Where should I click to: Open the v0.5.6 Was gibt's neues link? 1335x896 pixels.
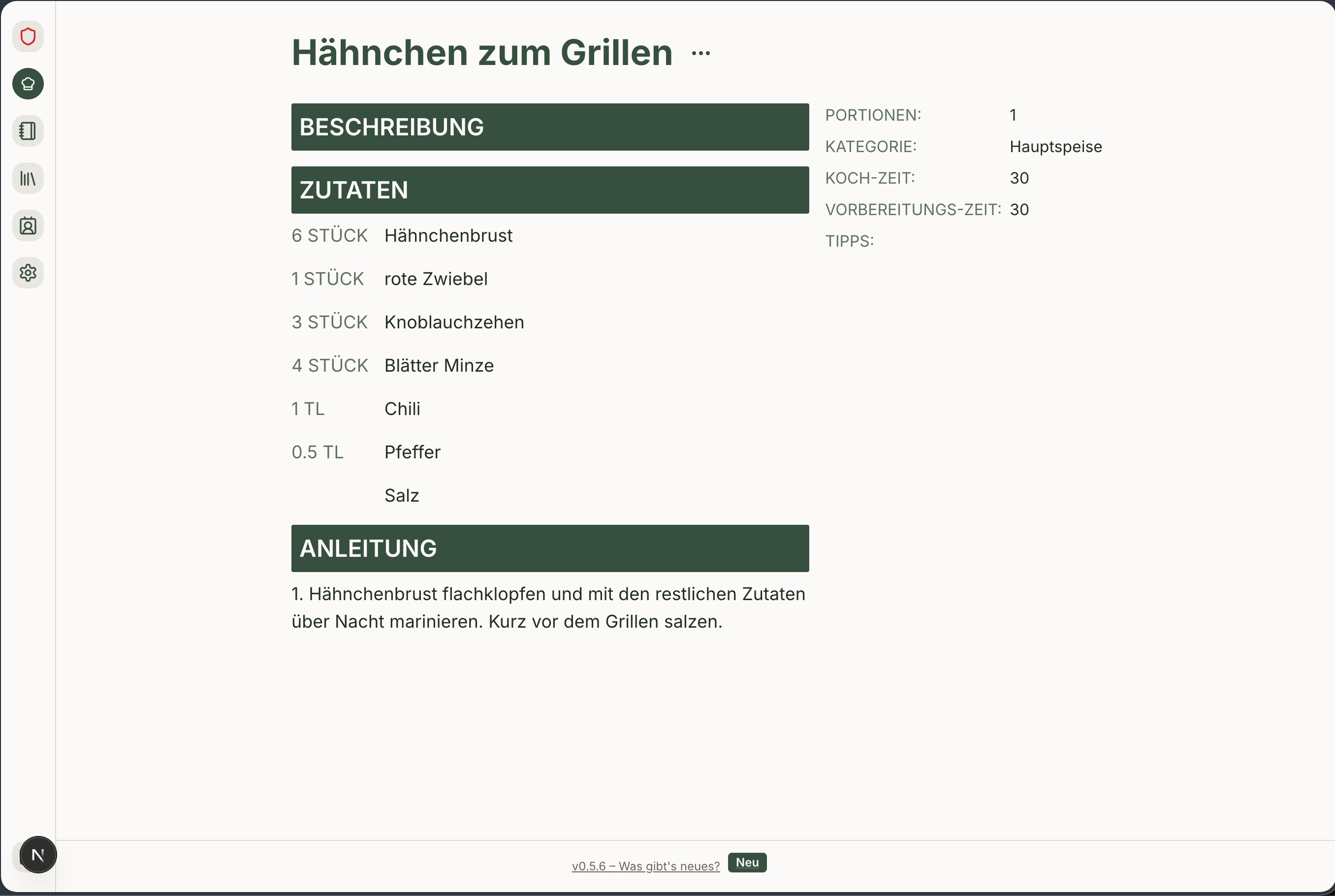pyautogui.click(x=645, y=865)
